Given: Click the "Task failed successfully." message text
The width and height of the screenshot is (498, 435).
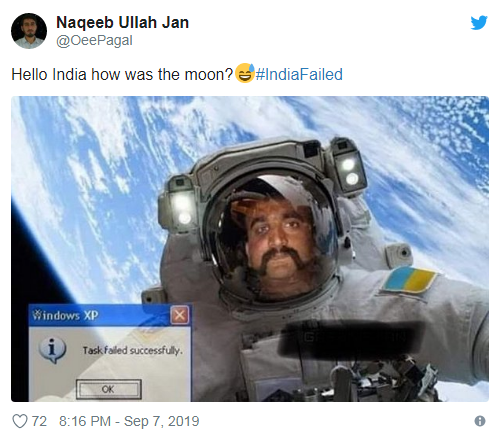Looking at the screenshot, I should [x=133, y=350].
